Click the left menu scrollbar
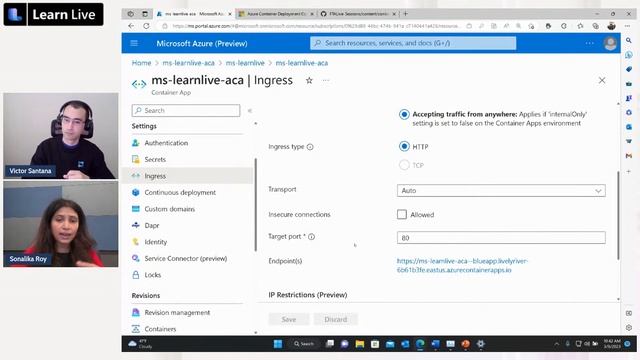Screen dimensions: 640x360 256,204
